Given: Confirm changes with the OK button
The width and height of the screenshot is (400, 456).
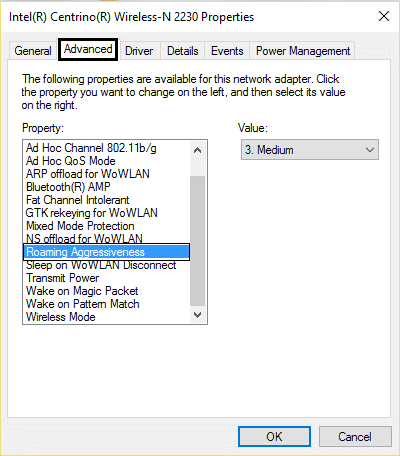Looking at the screenshot, I should pyautogui.click(x=274, y=436).
